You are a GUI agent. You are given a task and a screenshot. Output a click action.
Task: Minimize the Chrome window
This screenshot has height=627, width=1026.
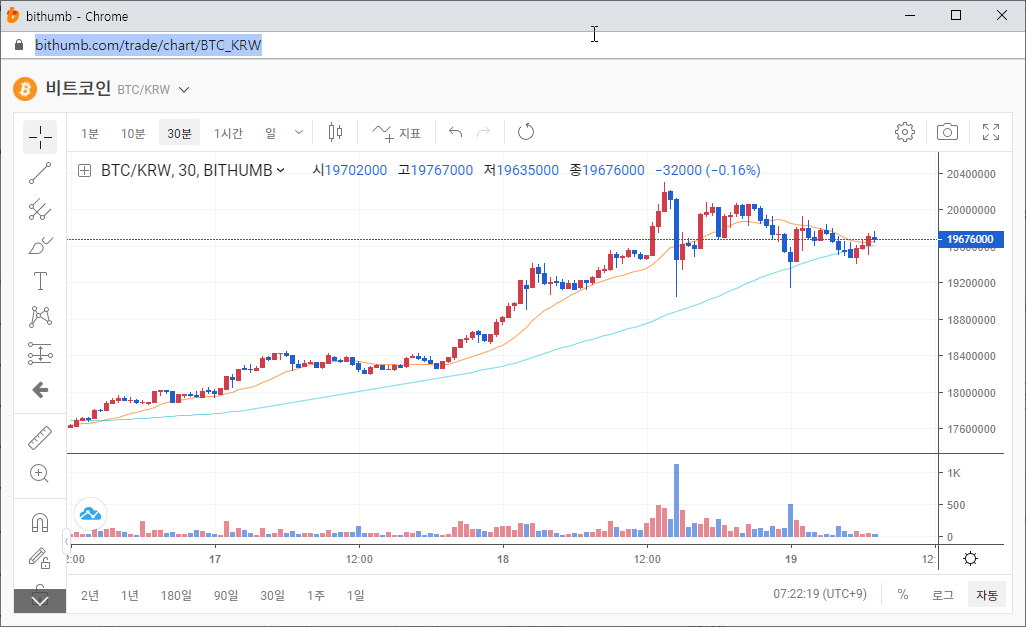(x=910, y=15)
